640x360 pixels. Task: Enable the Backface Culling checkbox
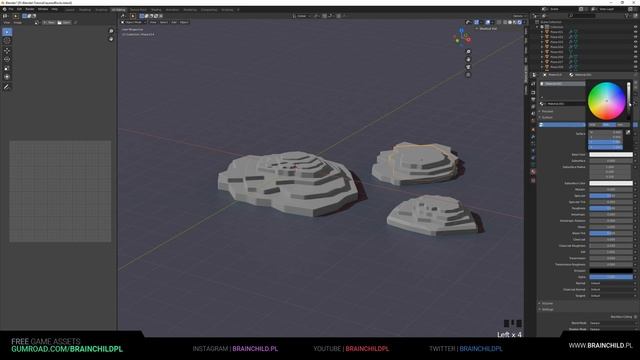click(636, 317)
